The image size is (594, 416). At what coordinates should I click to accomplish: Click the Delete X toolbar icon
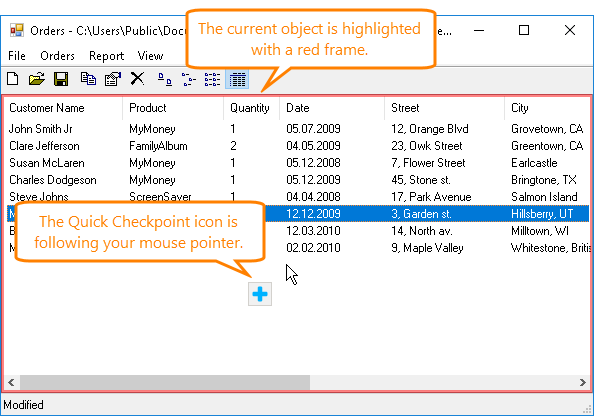137,79
